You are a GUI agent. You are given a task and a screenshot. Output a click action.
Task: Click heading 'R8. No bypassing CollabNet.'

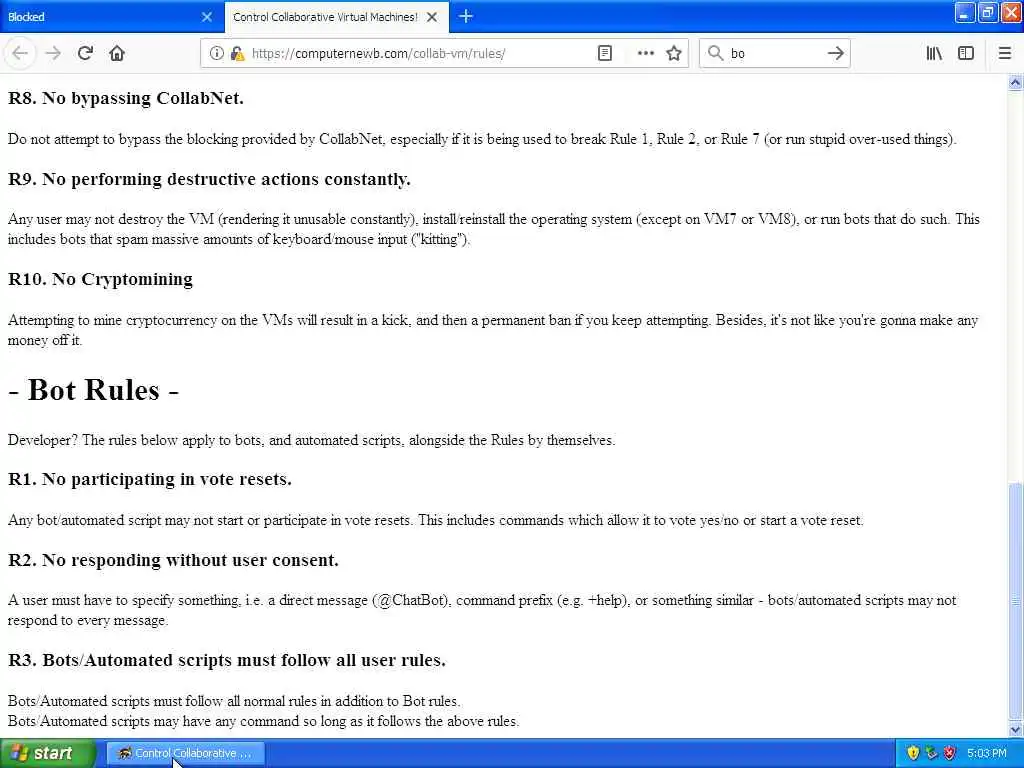click(125, 98)
